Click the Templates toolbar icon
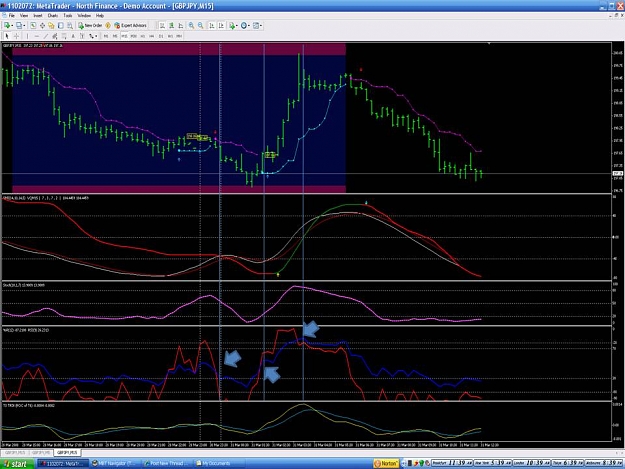 [256, 26]
